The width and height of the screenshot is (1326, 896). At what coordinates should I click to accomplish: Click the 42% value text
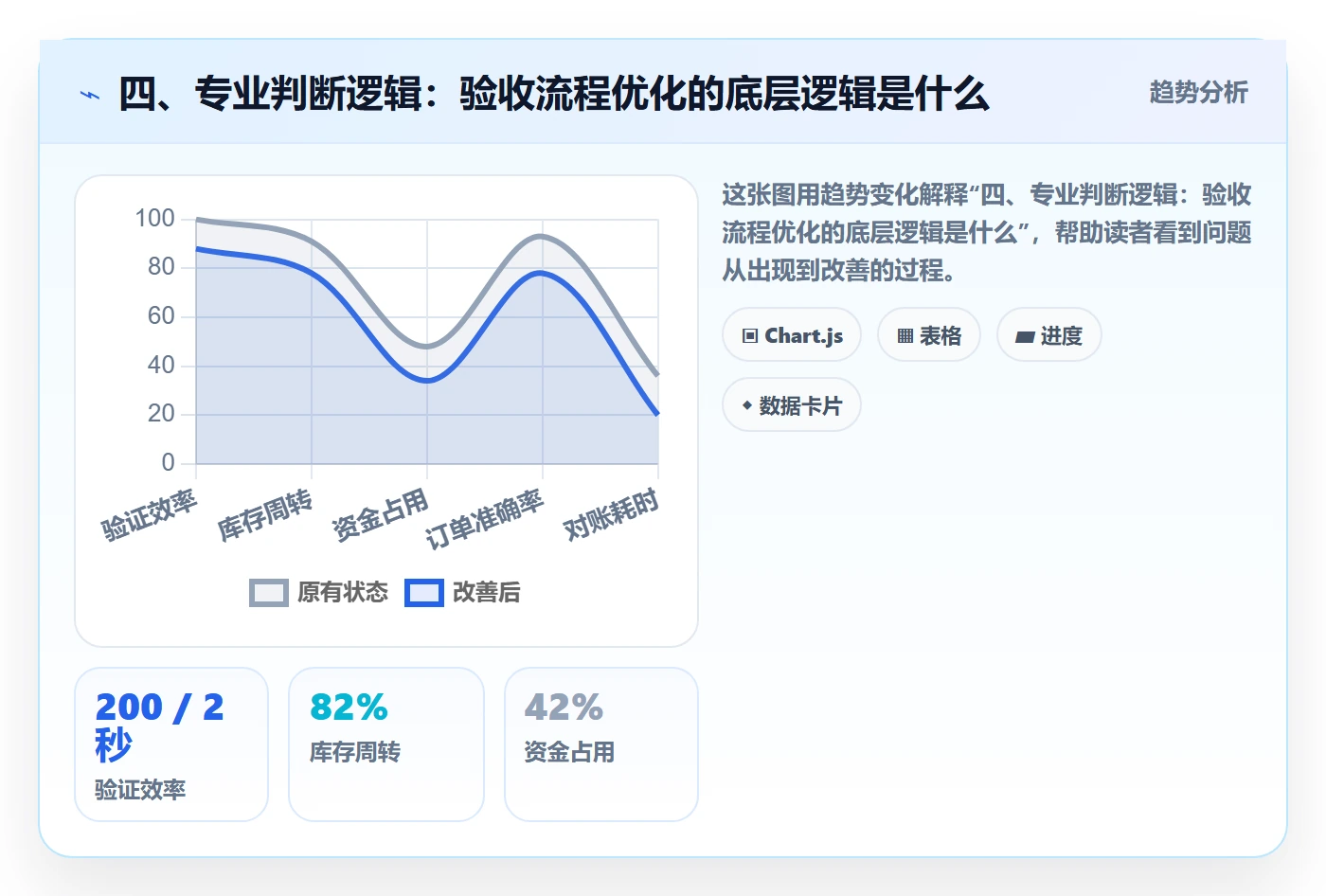tap(564, 708)
